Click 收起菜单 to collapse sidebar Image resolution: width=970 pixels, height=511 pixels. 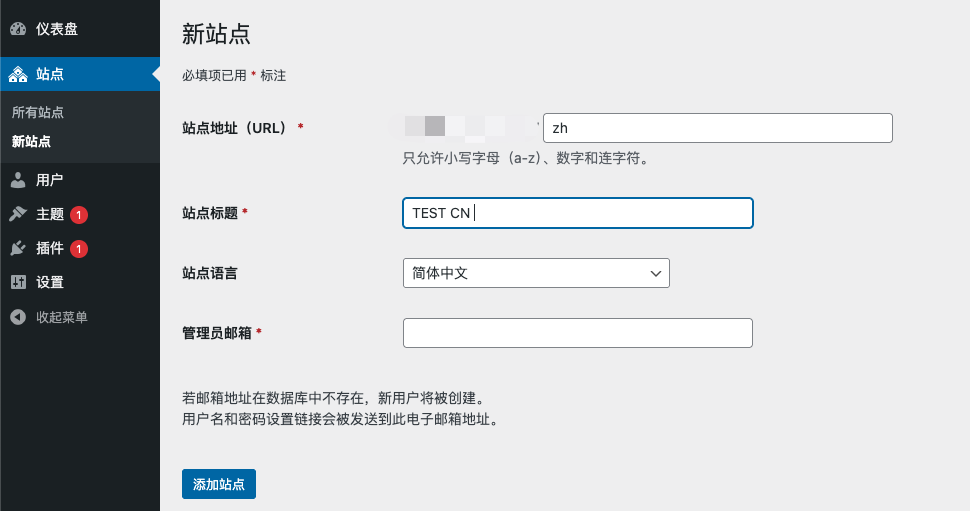(62, 317)
